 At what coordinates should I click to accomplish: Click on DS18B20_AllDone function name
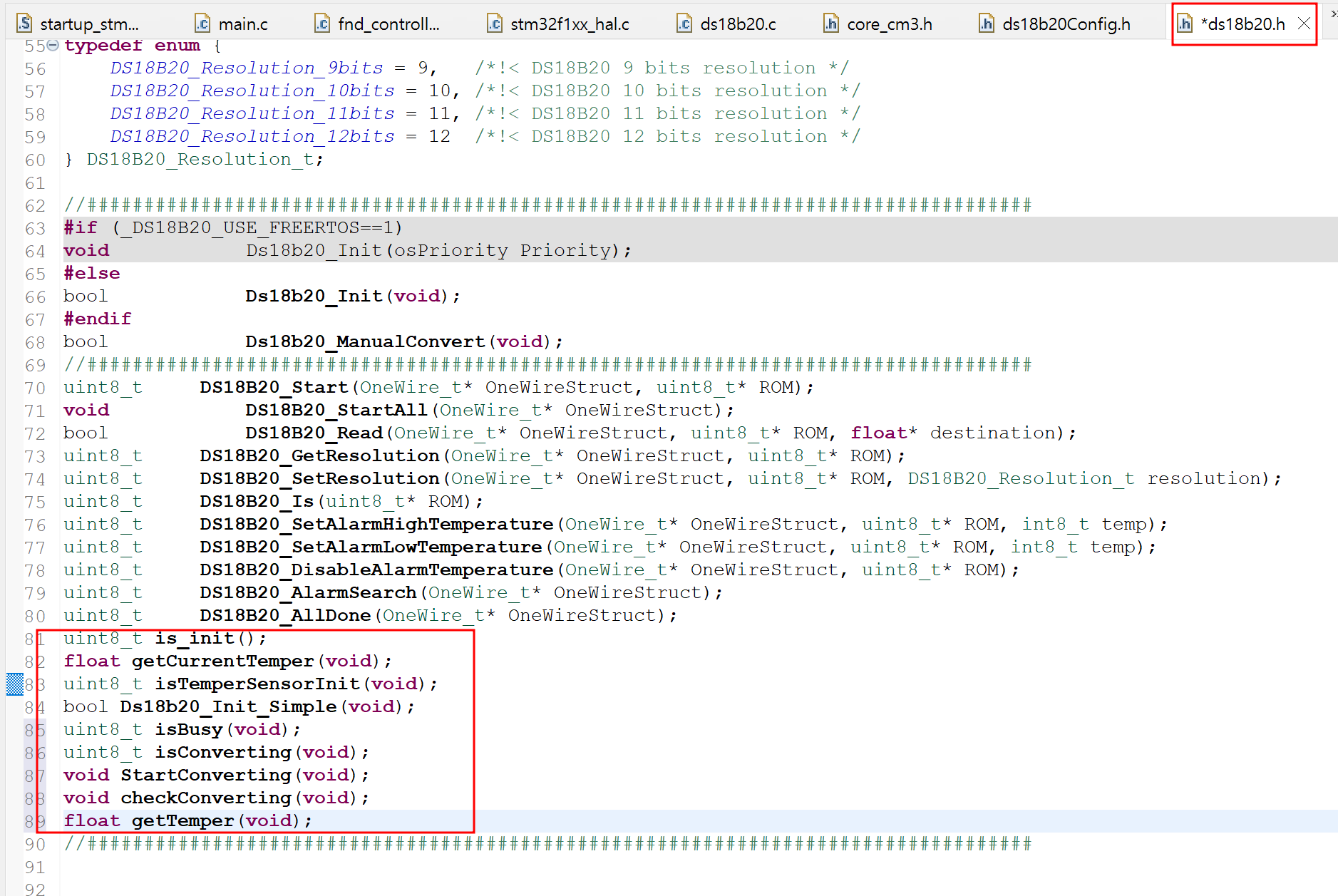click(285, 615)
